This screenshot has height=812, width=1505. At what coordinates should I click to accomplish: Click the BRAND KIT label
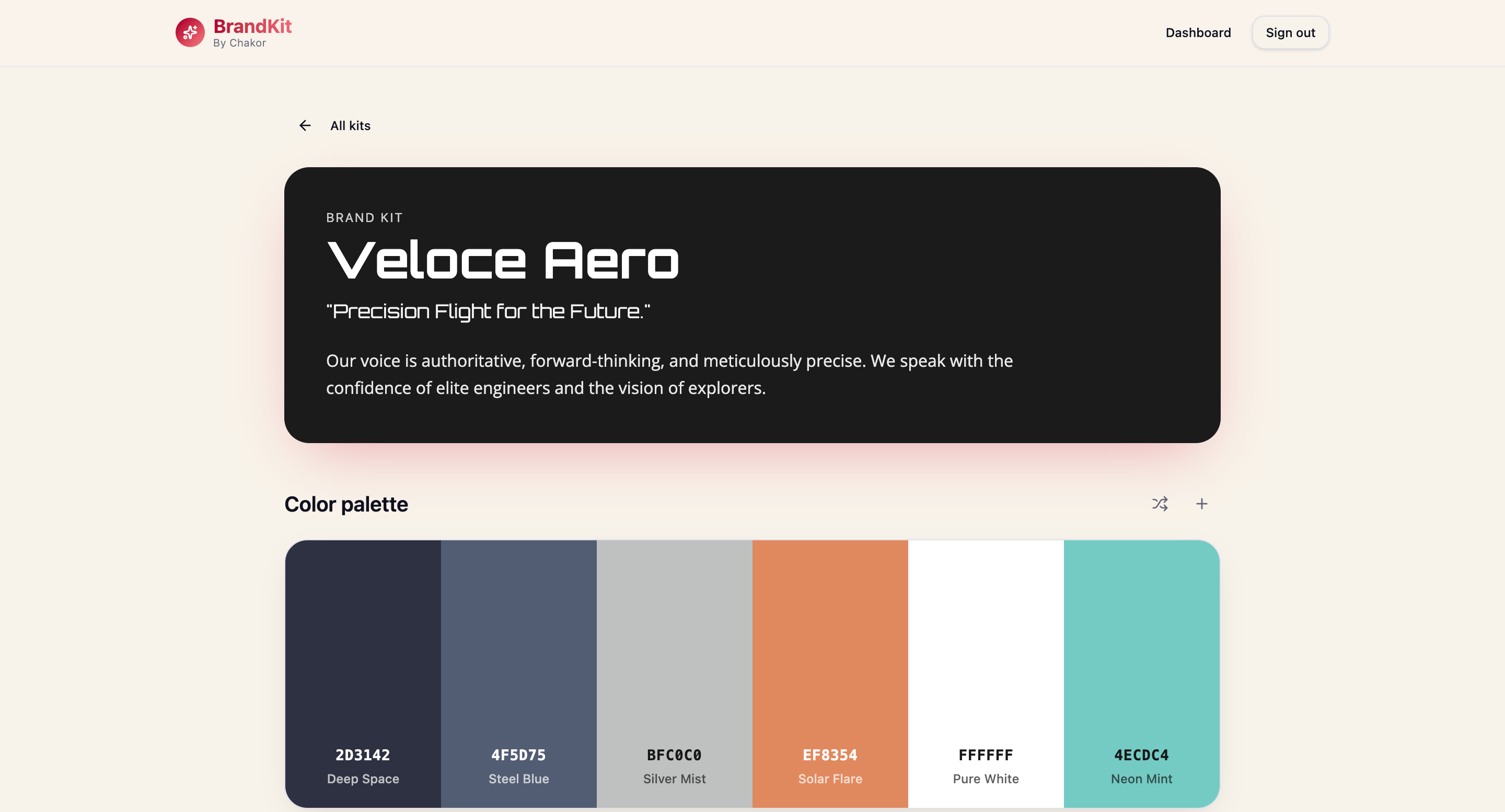365,217
